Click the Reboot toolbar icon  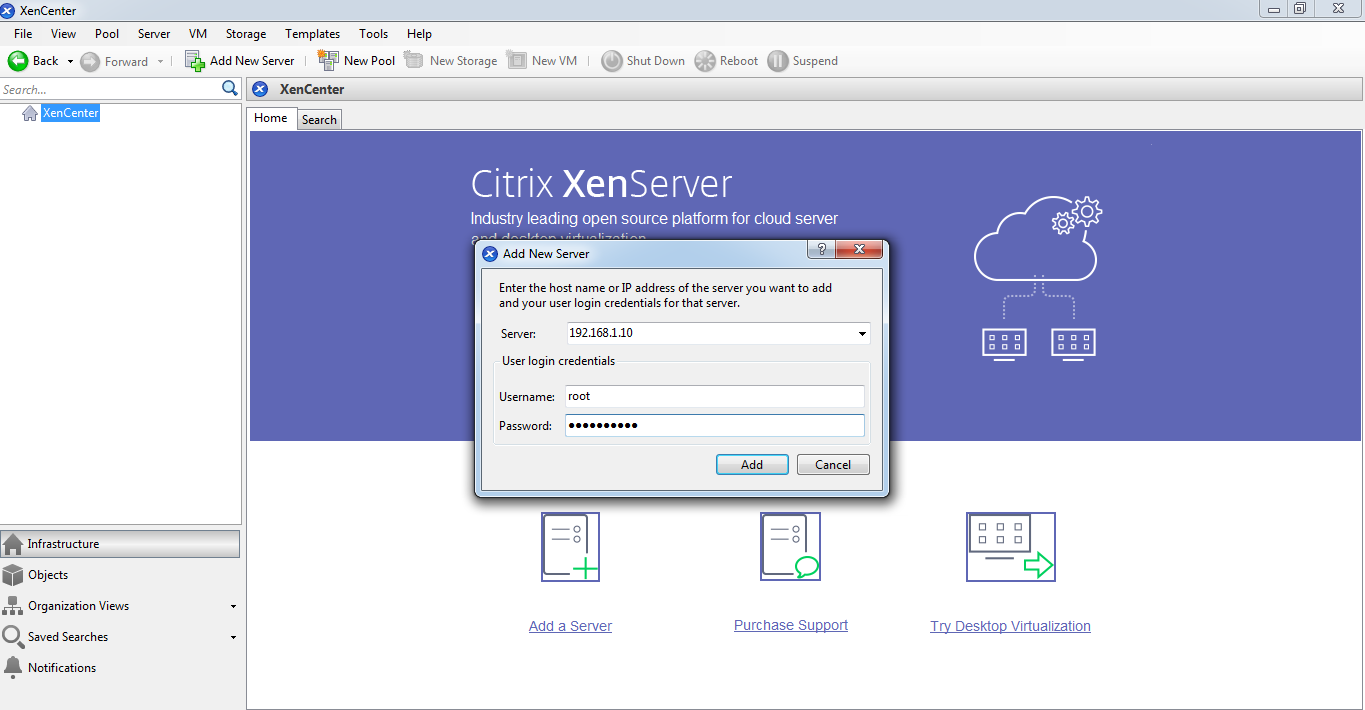tap(705, 61)
